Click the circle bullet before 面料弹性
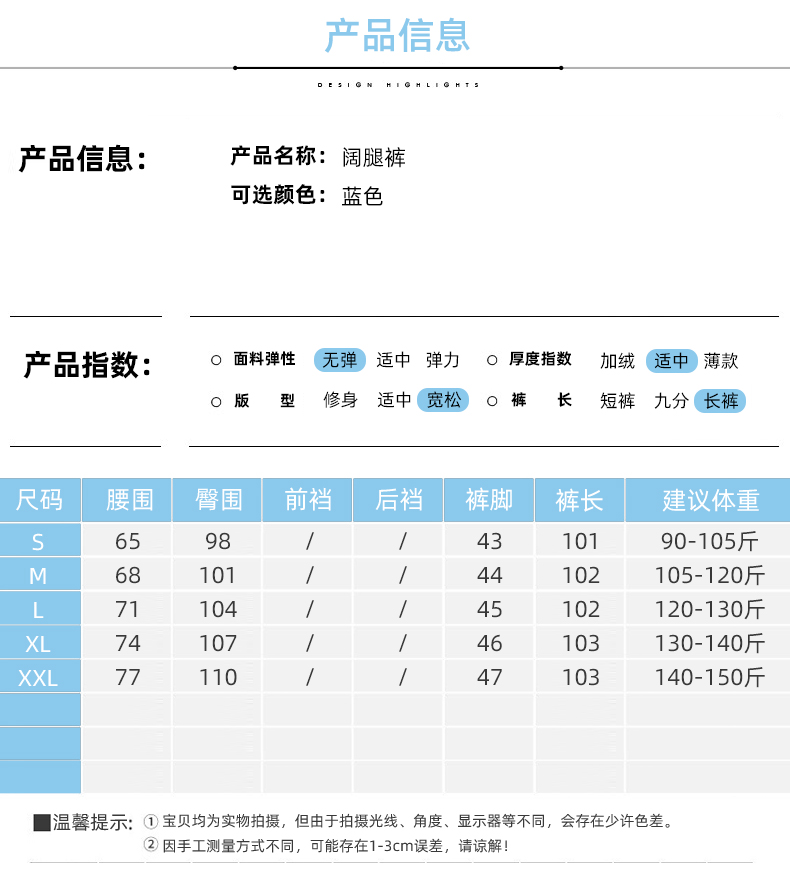Image resolution: width=790 pixels, height=884 pixels. click(x=216, y=360)
